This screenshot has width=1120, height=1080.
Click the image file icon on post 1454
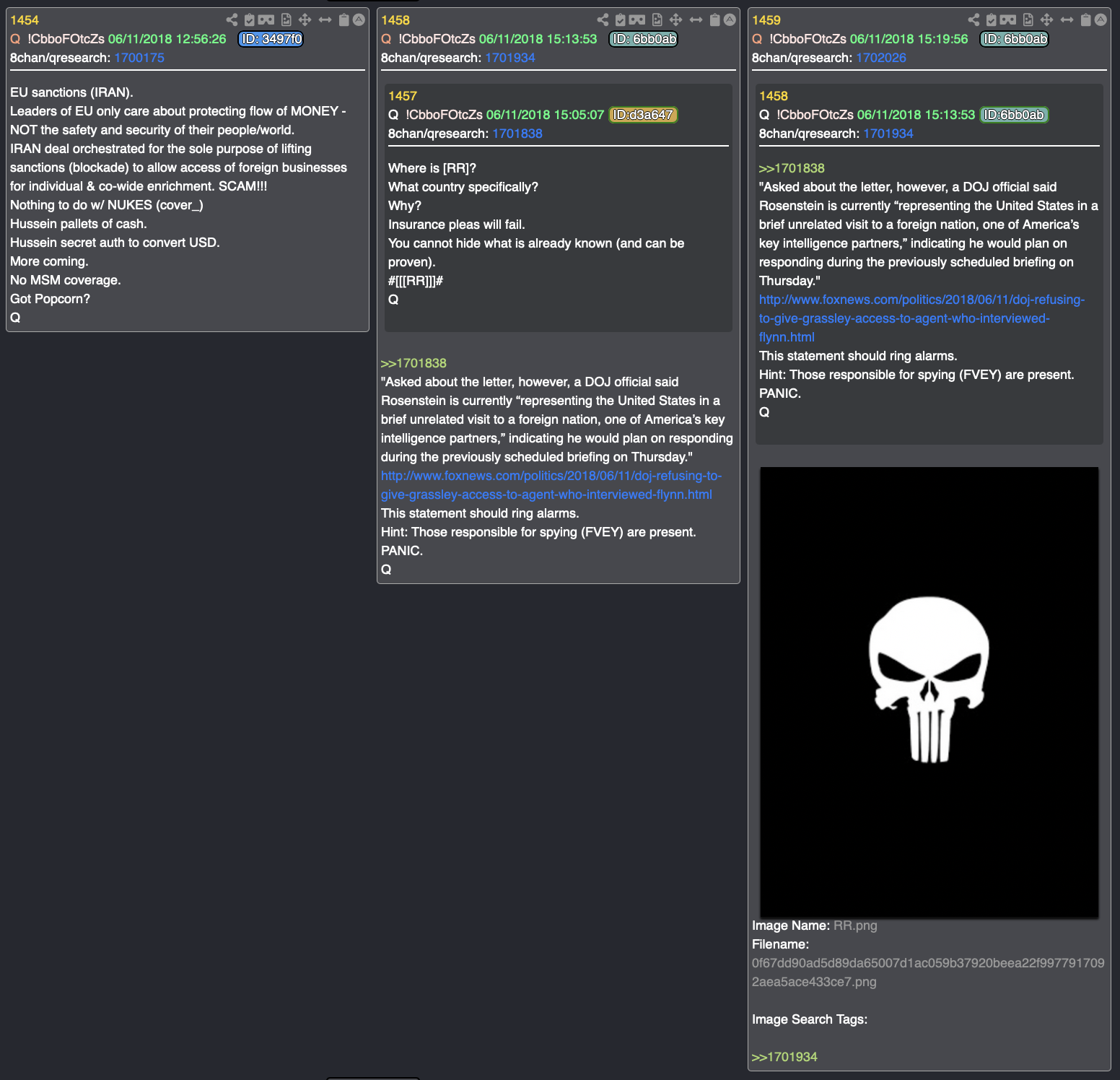pyautogui.click(x=286, y=20)
